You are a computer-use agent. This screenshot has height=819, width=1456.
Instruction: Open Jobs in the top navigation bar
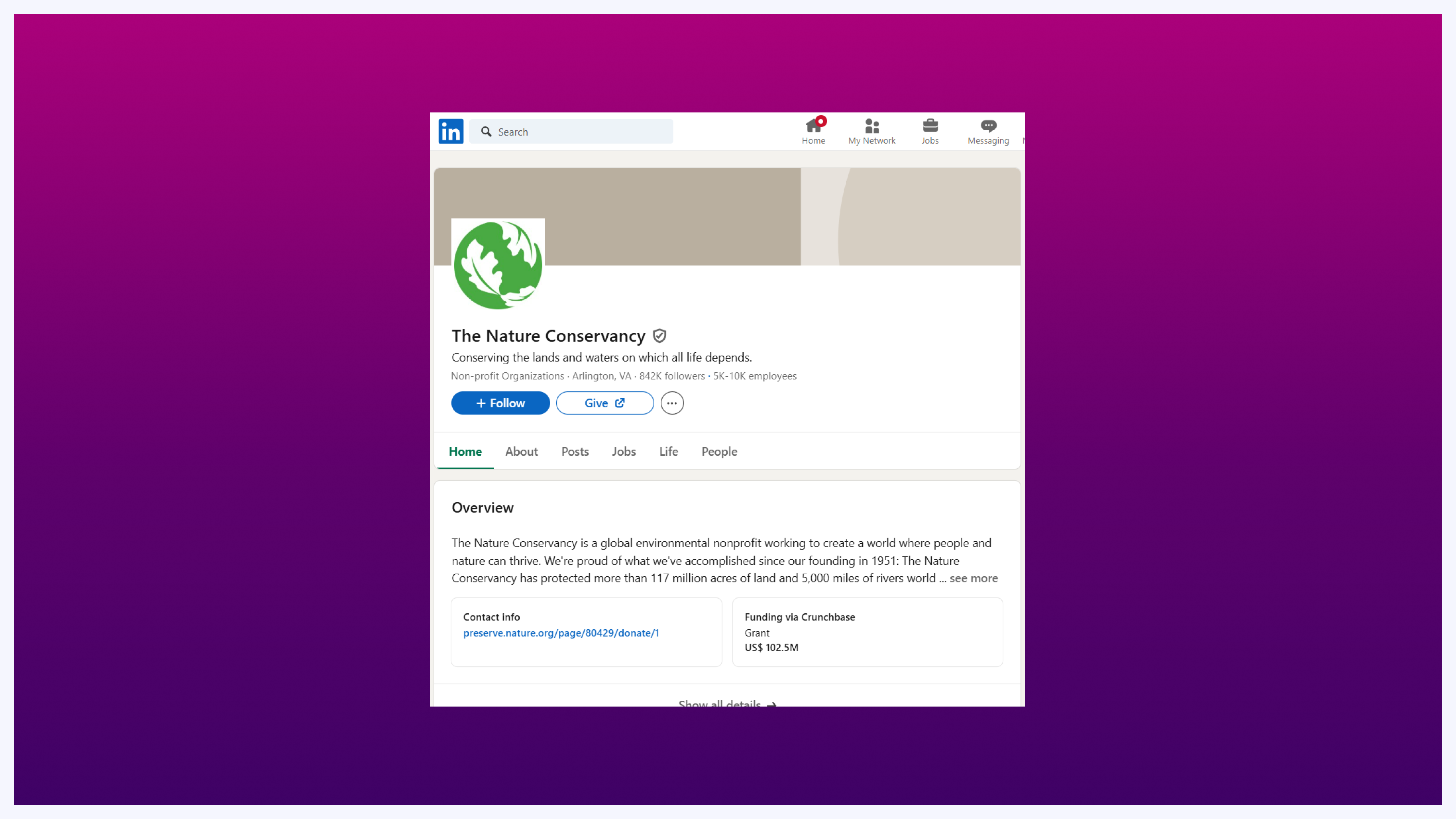(x=930, y=131)
